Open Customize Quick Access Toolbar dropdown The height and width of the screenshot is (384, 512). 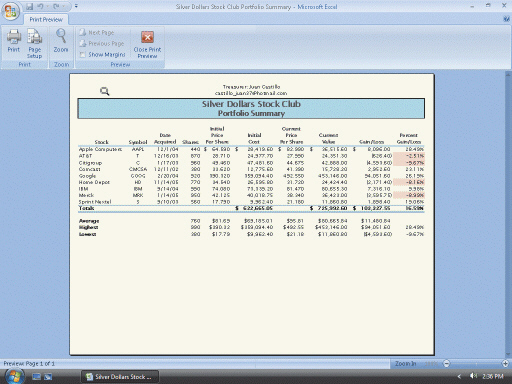click(76, 6)
